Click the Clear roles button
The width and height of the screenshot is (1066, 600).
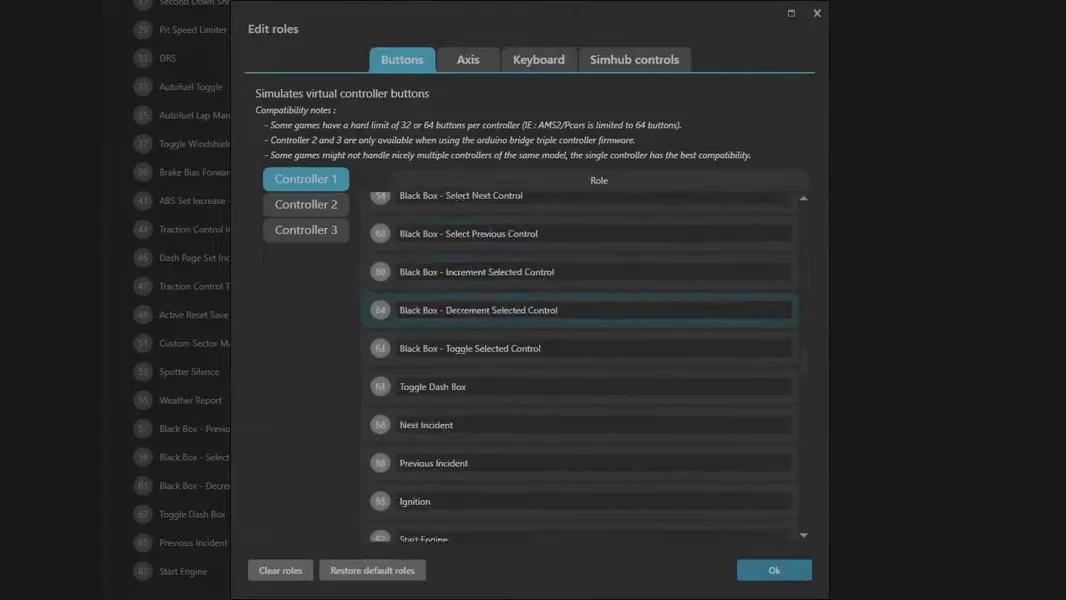click(x=280, y=570)
